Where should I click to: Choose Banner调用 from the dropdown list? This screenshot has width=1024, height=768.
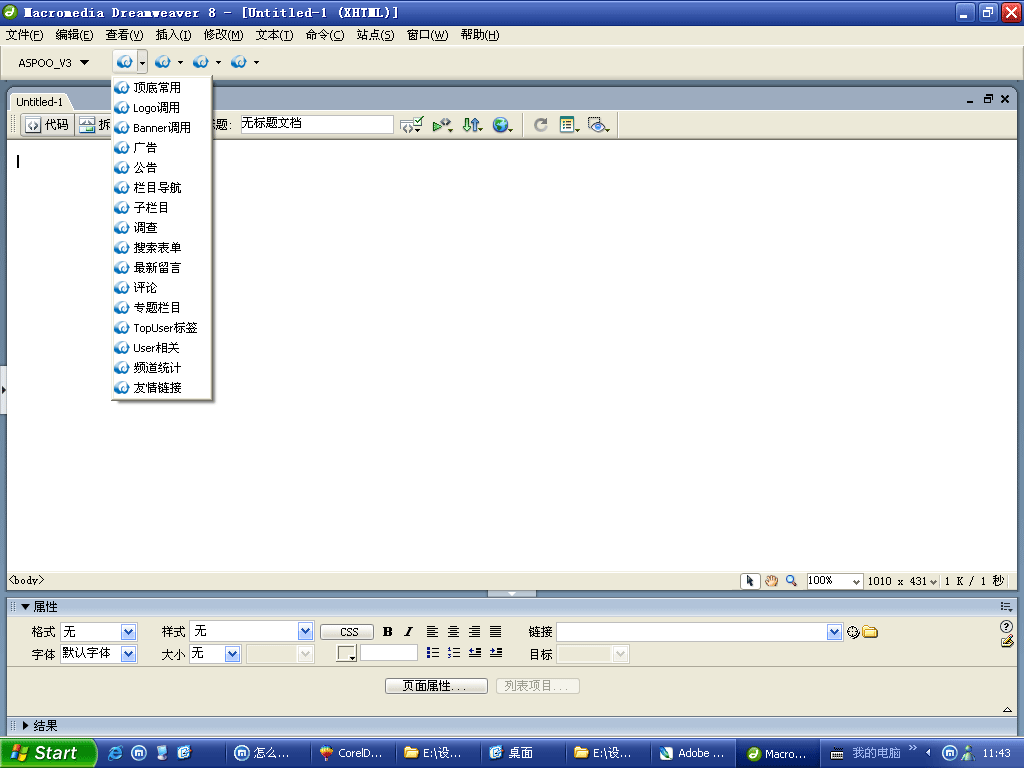(x=162, y=128)
